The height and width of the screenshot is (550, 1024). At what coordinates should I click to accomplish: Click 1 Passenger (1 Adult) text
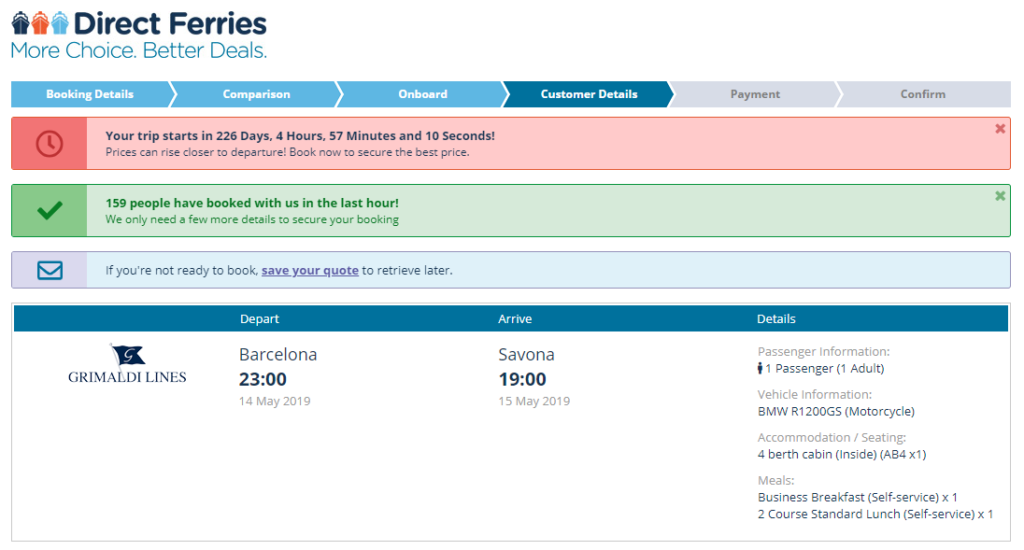click(825, 368)
